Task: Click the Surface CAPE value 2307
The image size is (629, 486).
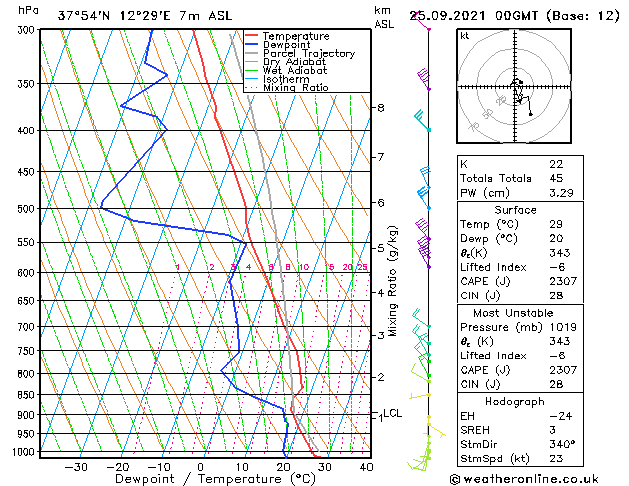Action: coord(563,281)
